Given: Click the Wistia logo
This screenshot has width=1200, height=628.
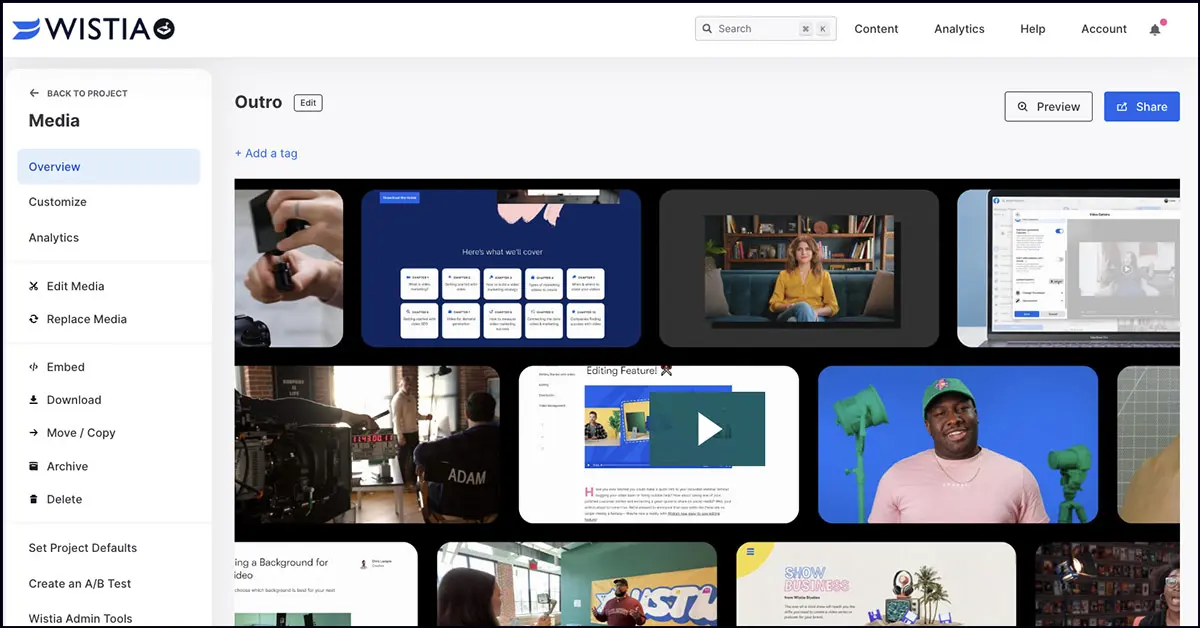Looking at the screenshot, I should click(93, 29).
